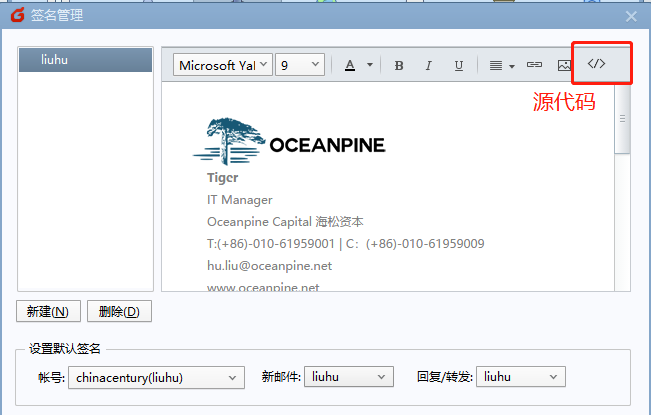Image resolution: width=651 pixels, height=415 pixels.
Task: Open the font color dropdown arrow
Action: [x=370, y=65]
